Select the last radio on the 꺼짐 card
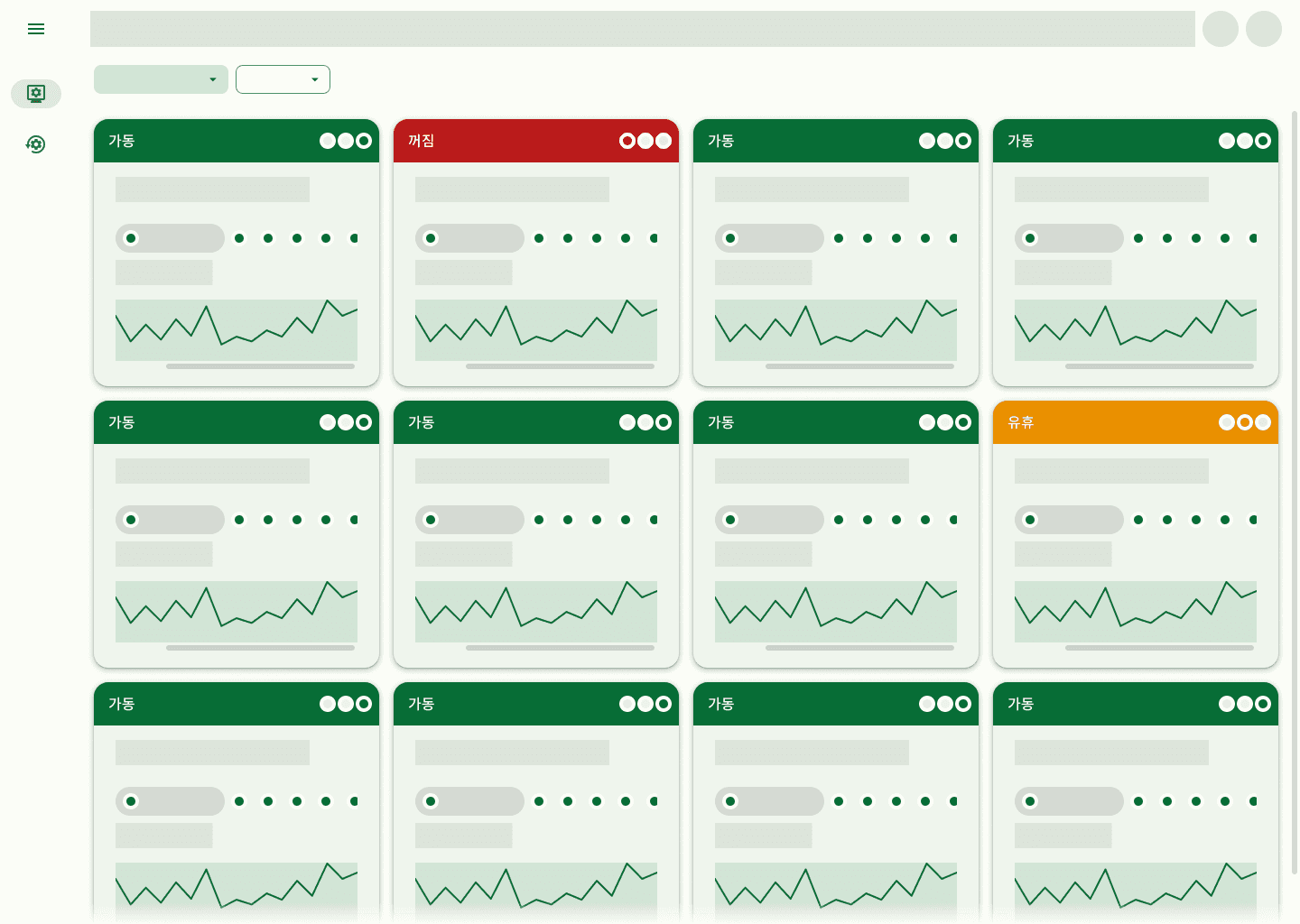1300x924 pixels. pyautogui.click(x=664, y=141)
